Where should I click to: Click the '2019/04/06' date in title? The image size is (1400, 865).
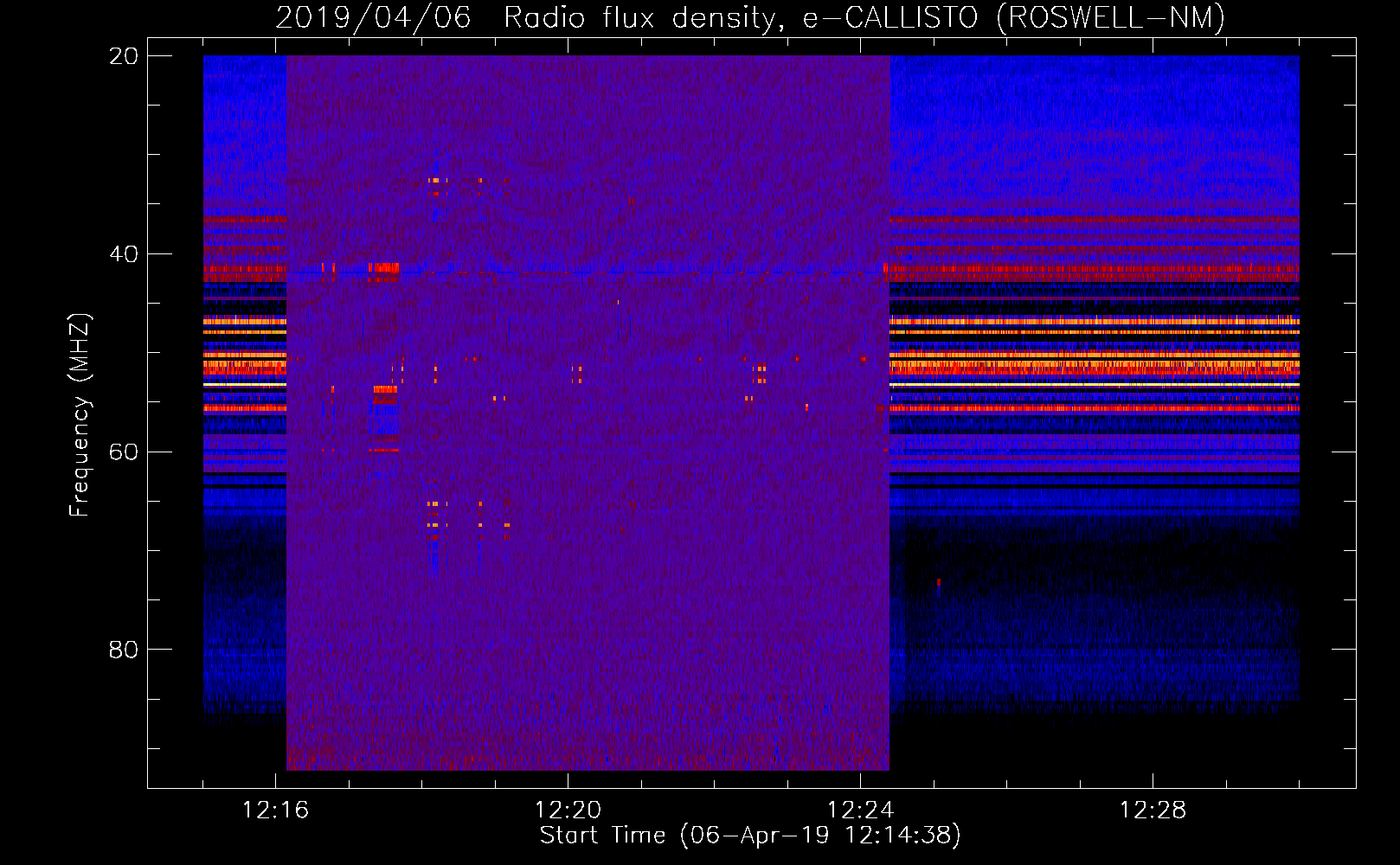pyautogui.click(x=373, y=17)
